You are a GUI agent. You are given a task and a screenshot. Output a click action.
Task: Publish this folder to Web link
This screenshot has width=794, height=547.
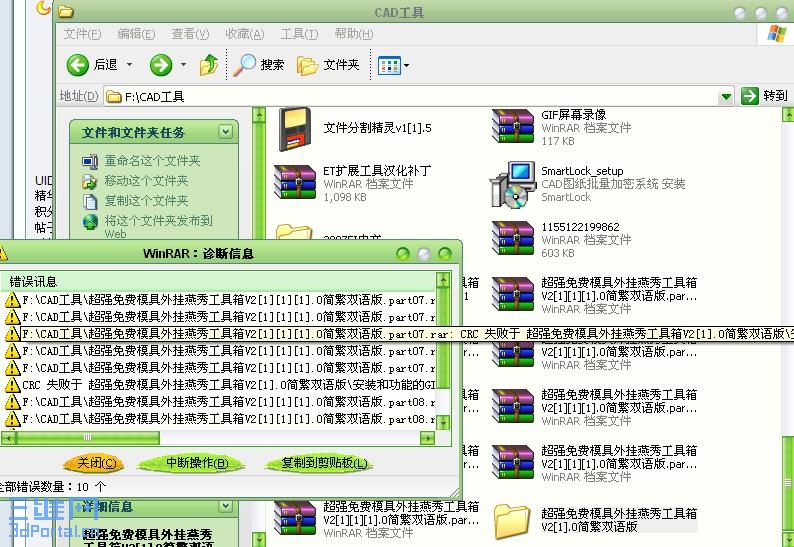(158, 226)
